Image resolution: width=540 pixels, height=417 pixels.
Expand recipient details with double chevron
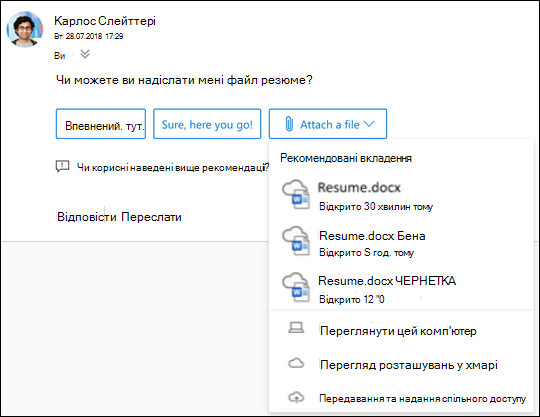(x=85, y=54)
